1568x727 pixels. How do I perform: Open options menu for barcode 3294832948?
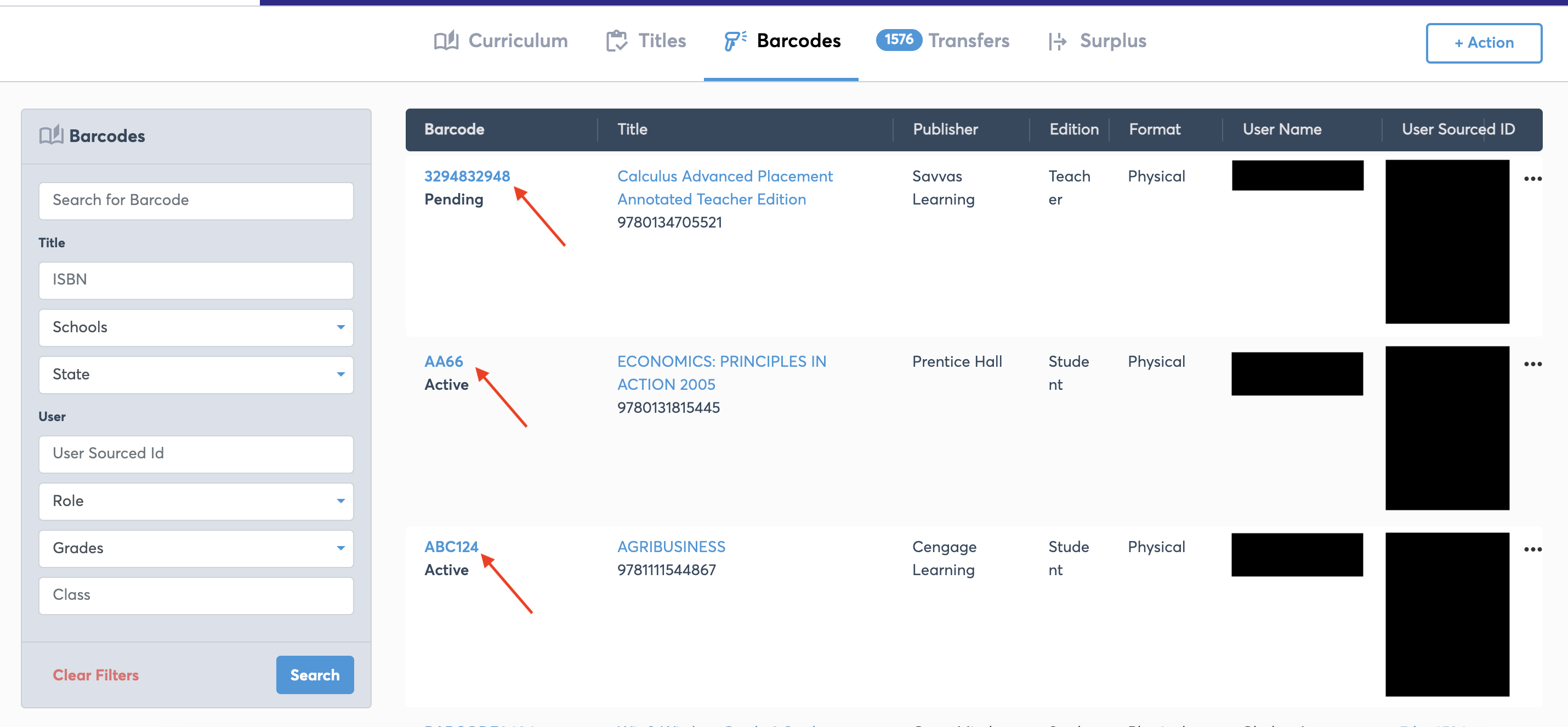(1532, 179)
